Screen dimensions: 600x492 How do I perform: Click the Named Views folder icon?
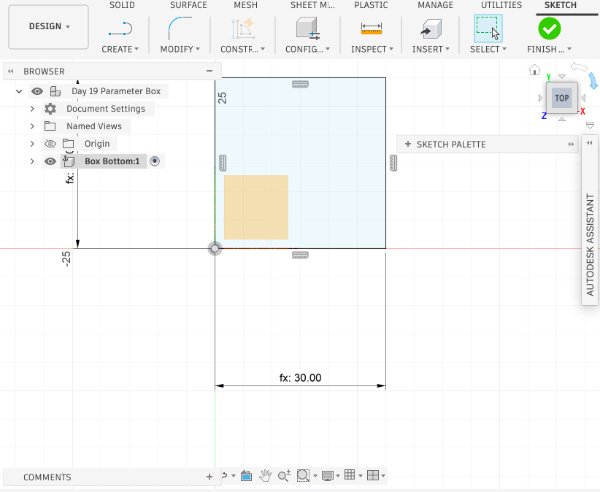pyautogui.click(x=50, y=126)
